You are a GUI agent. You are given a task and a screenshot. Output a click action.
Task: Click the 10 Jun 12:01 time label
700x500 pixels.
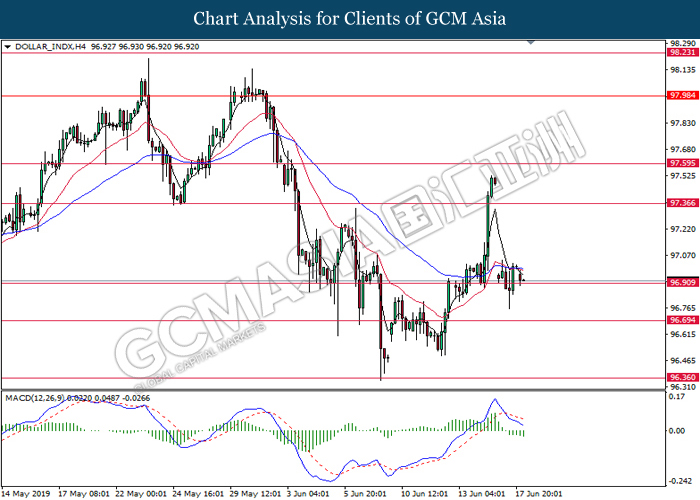click(425, 494)
